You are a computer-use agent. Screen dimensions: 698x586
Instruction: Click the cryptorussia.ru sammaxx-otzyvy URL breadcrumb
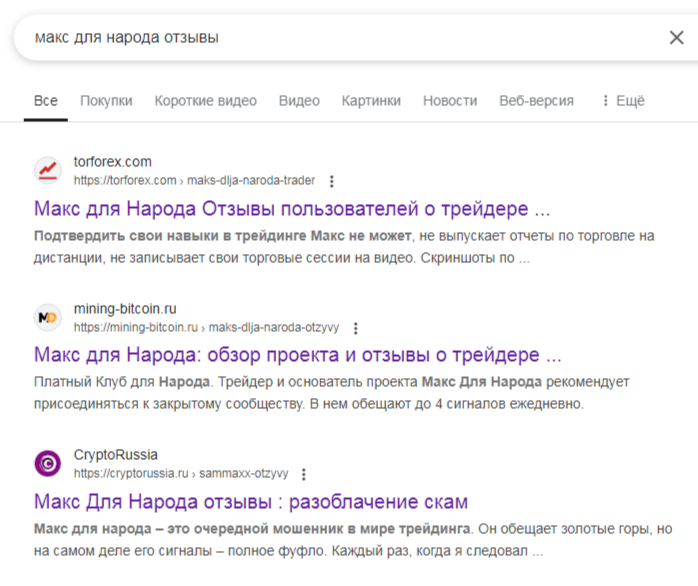point(181,473)
